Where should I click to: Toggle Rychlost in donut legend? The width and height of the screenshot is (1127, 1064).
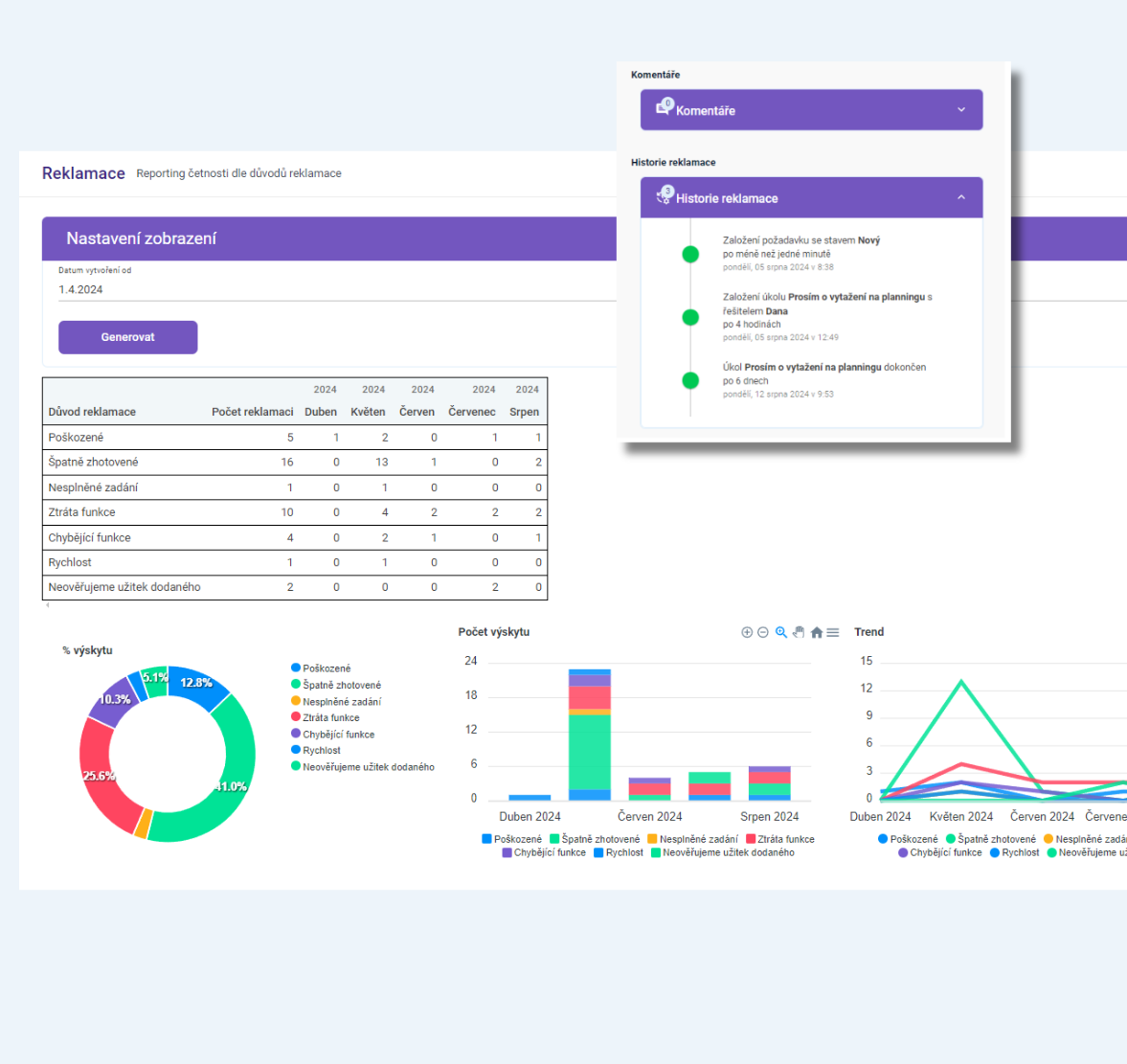click(316, 751)
